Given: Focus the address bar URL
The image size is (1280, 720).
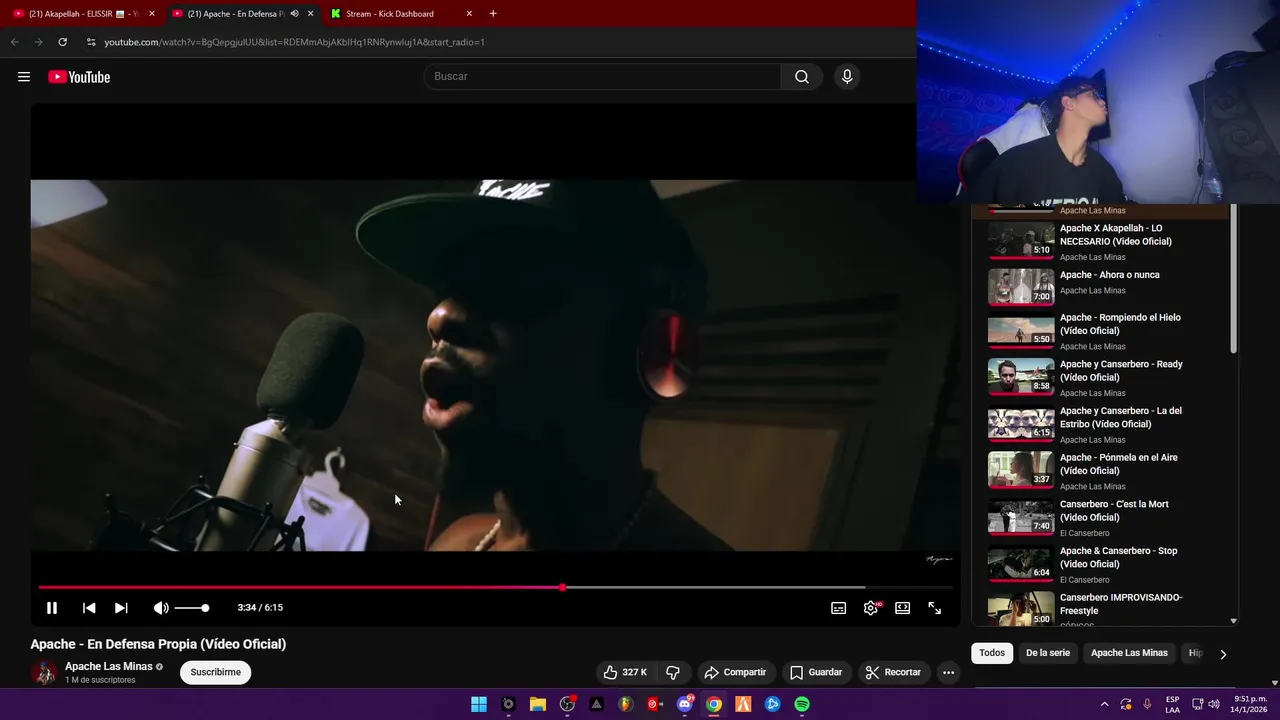Looking at the screenshot, I should click(294, 42).
